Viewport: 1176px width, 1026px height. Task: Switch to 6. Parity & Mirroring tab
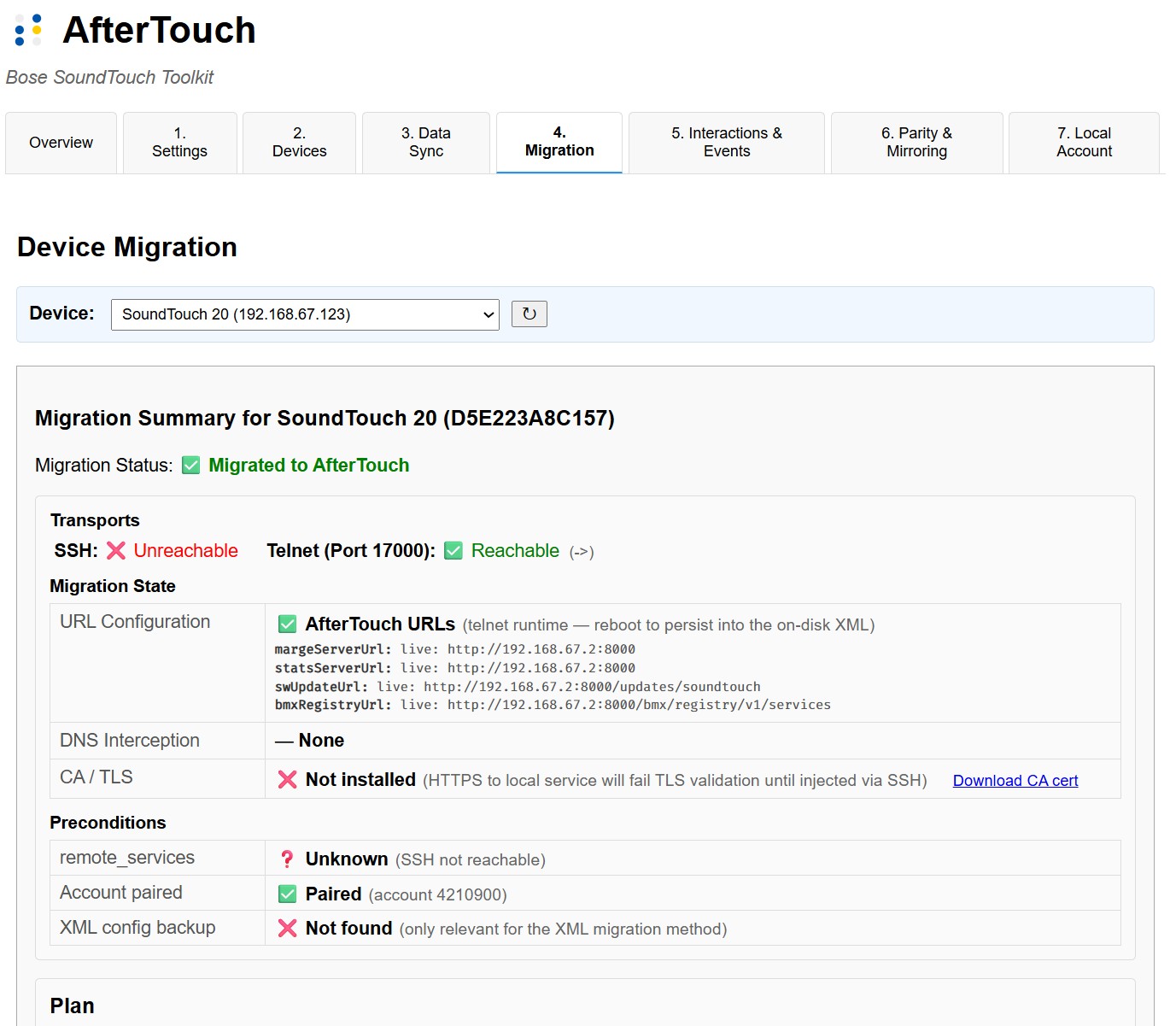click(x=917, y=143)
